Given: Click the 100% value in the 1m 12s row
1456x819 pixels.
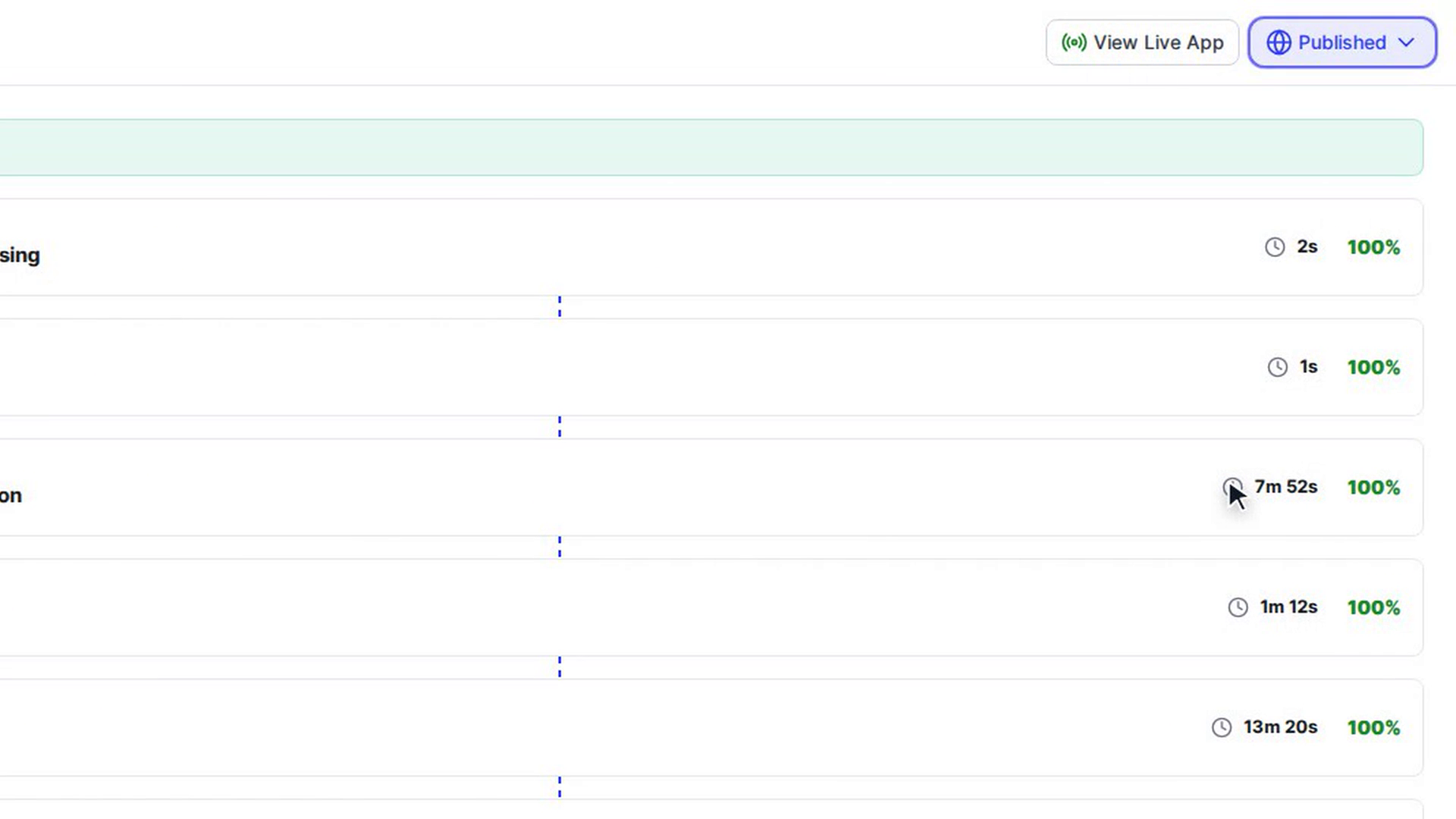Looking at the screenshot, I should click(1373, 607).
